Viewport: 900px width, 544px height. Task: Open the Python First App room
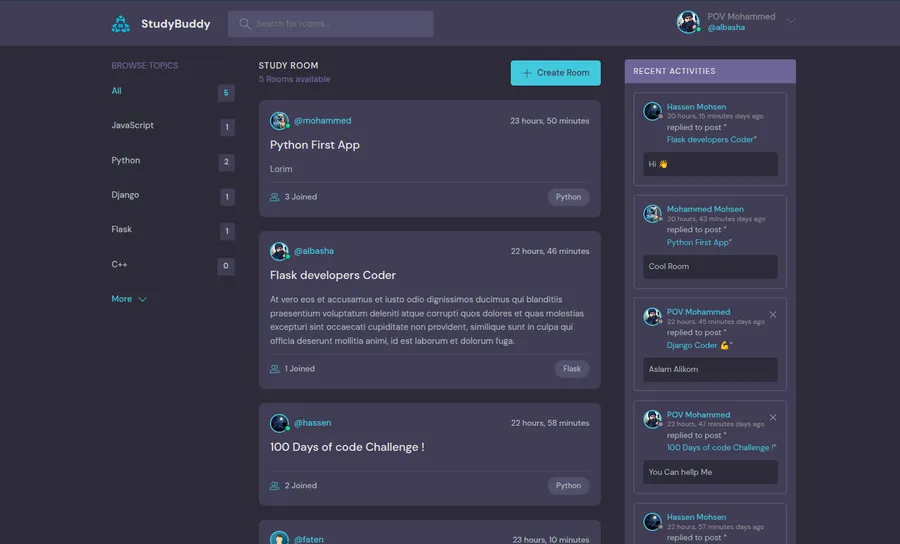(315, 145)
